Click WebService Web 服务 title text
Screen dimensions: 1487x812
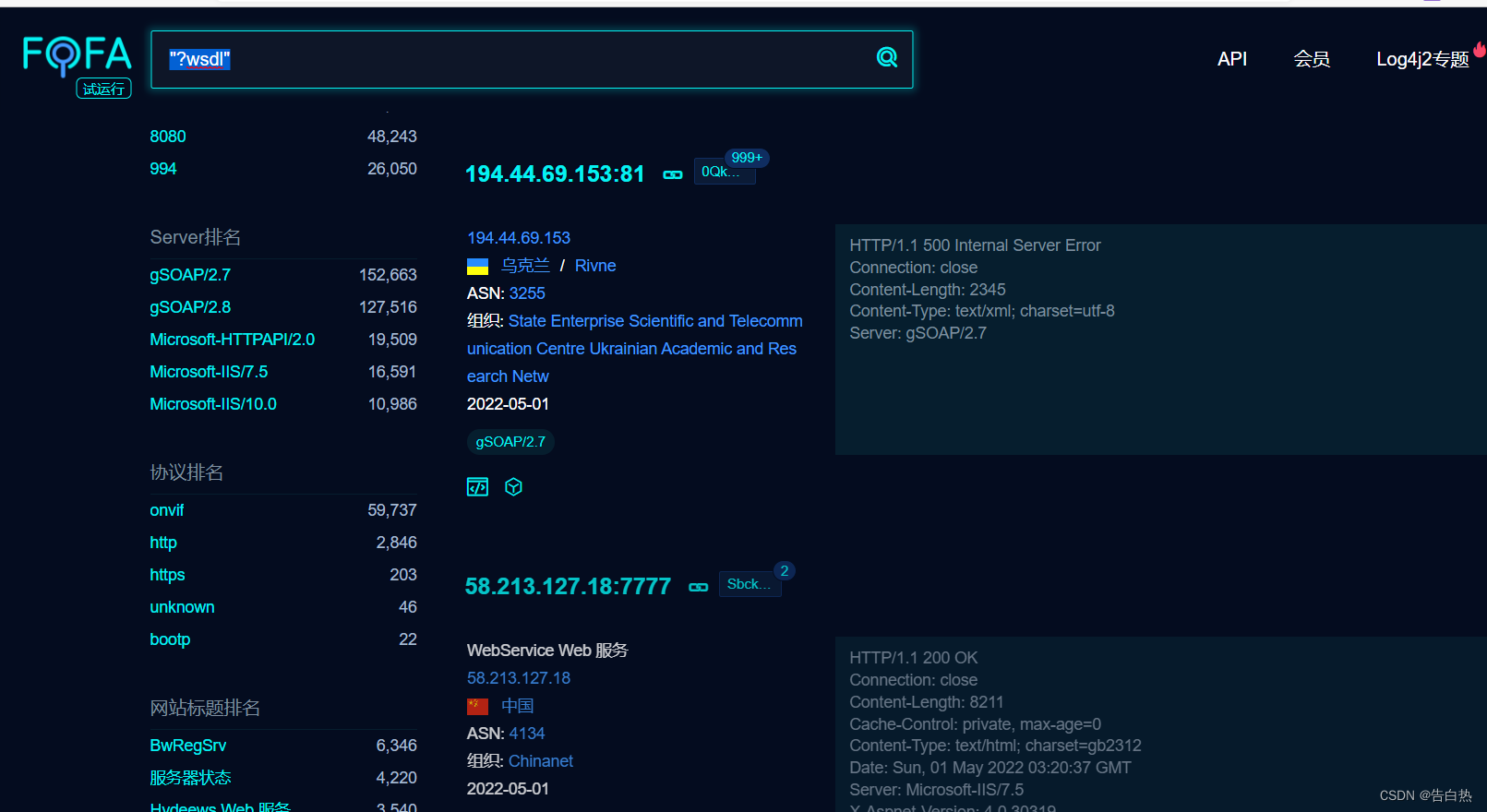click(547, 651)
